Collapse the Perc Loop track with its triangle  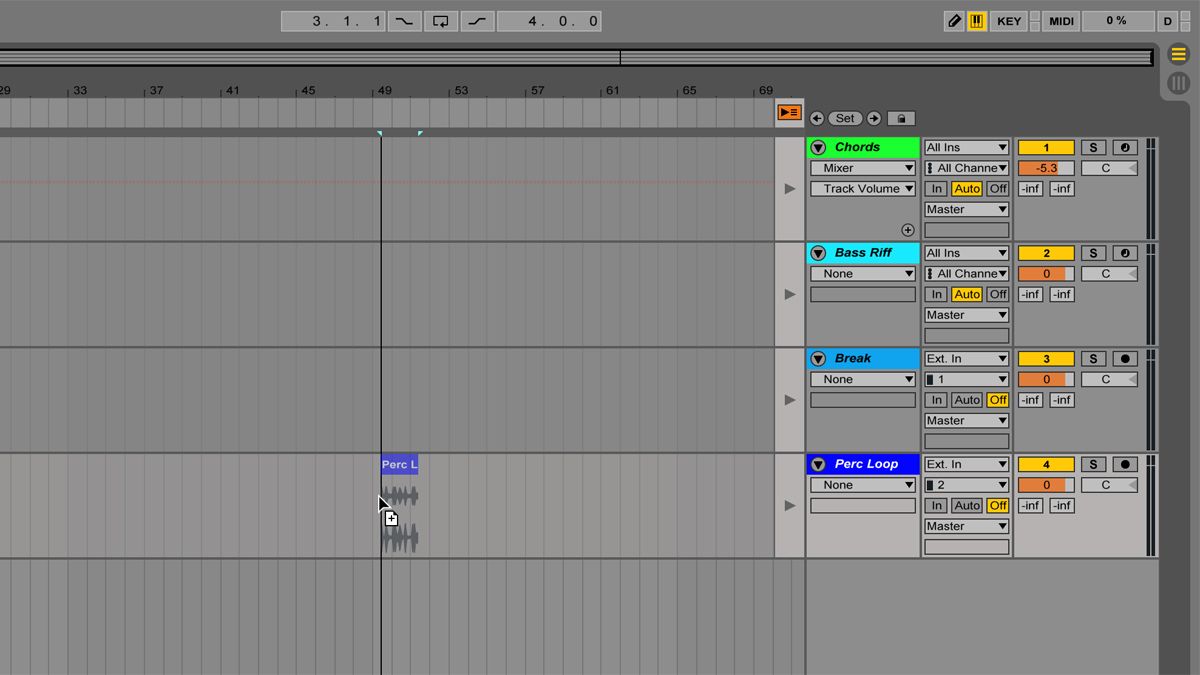pos(818,463)
